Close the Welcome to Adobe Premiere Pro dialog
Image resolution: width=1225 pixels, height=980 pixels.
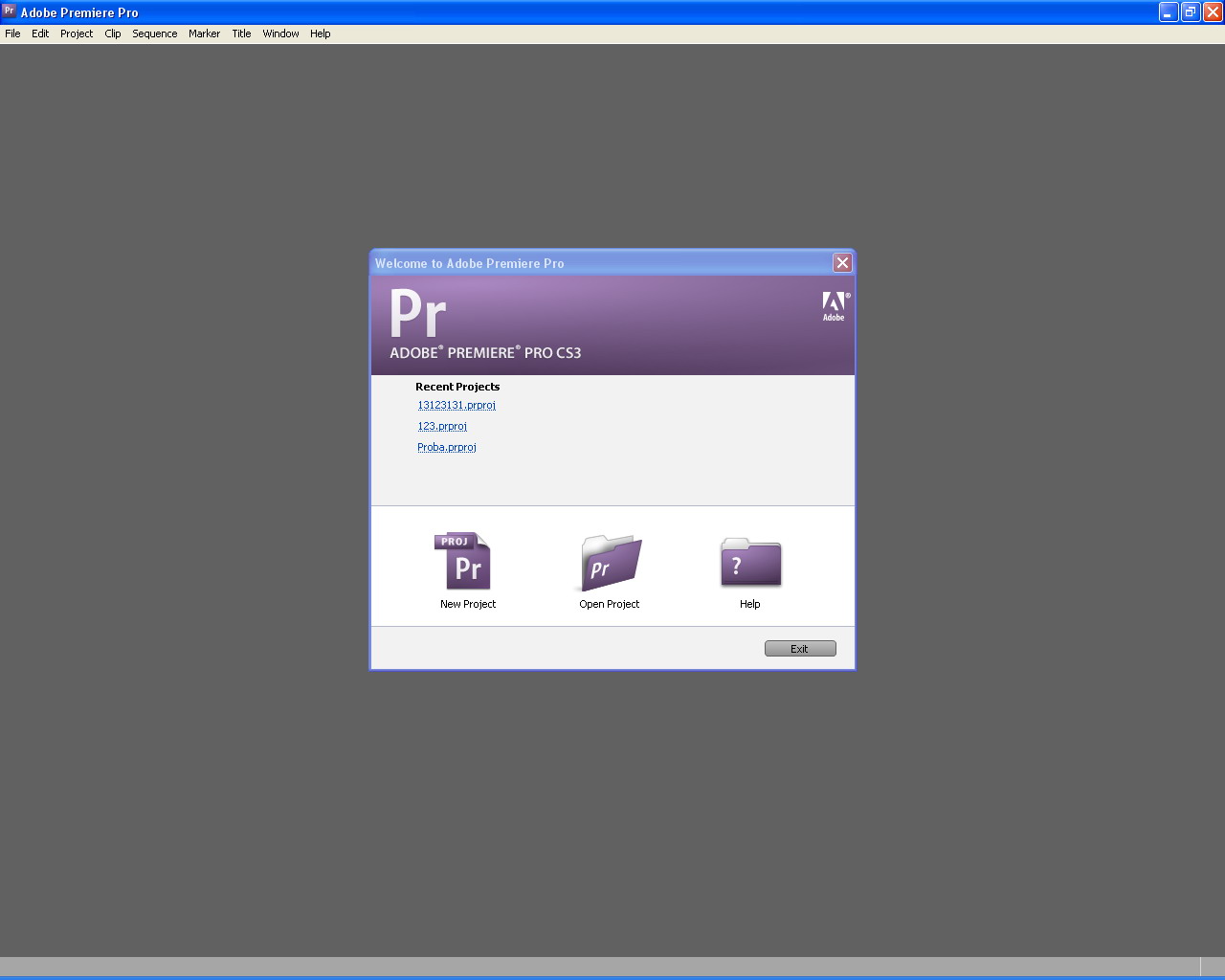(x=842, y=262)
